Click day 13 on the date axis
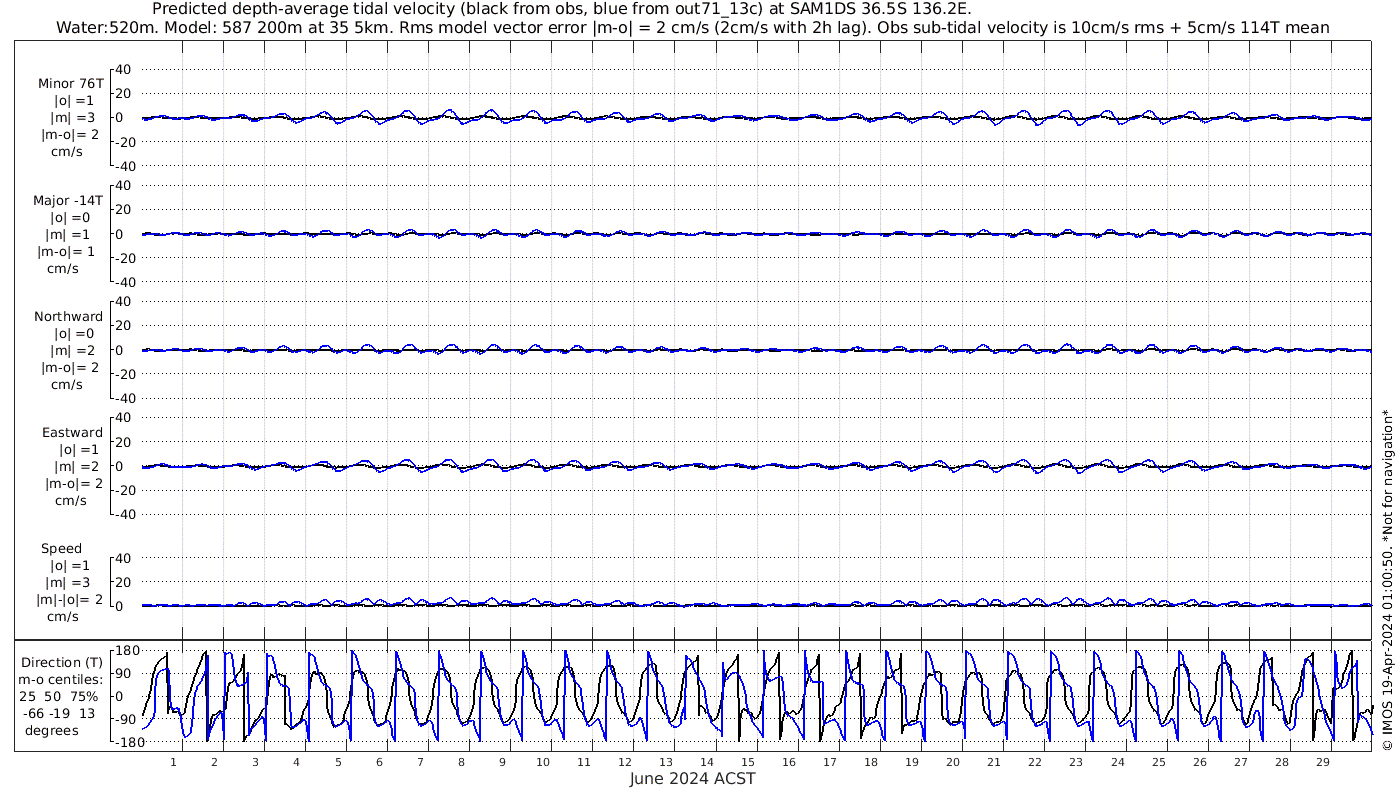 [666, 762]
